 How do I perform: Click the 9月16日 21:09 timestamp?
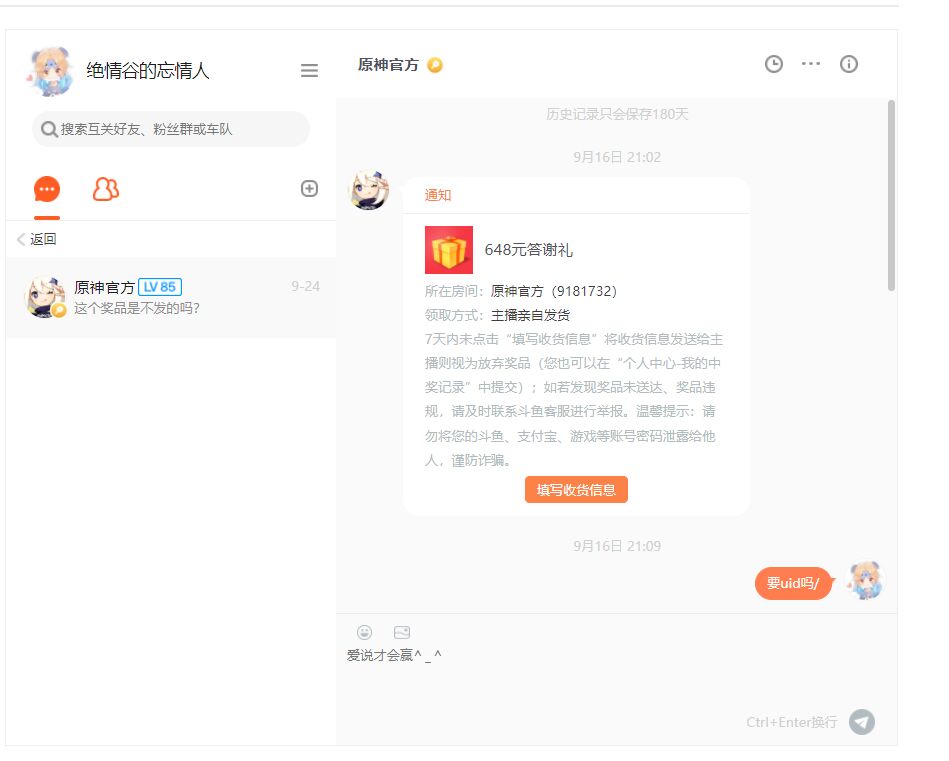(617, 546)
